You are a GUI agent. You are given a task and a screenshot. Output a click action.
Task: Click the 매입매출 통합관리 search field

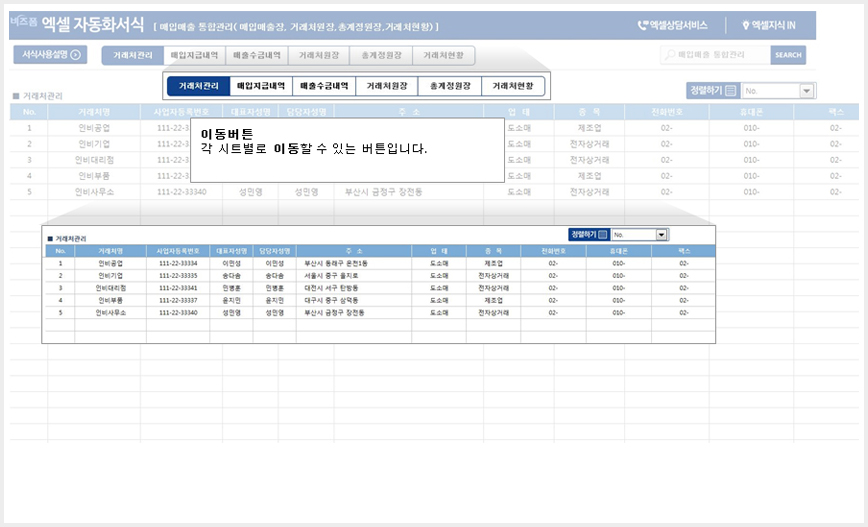point(715,55)
